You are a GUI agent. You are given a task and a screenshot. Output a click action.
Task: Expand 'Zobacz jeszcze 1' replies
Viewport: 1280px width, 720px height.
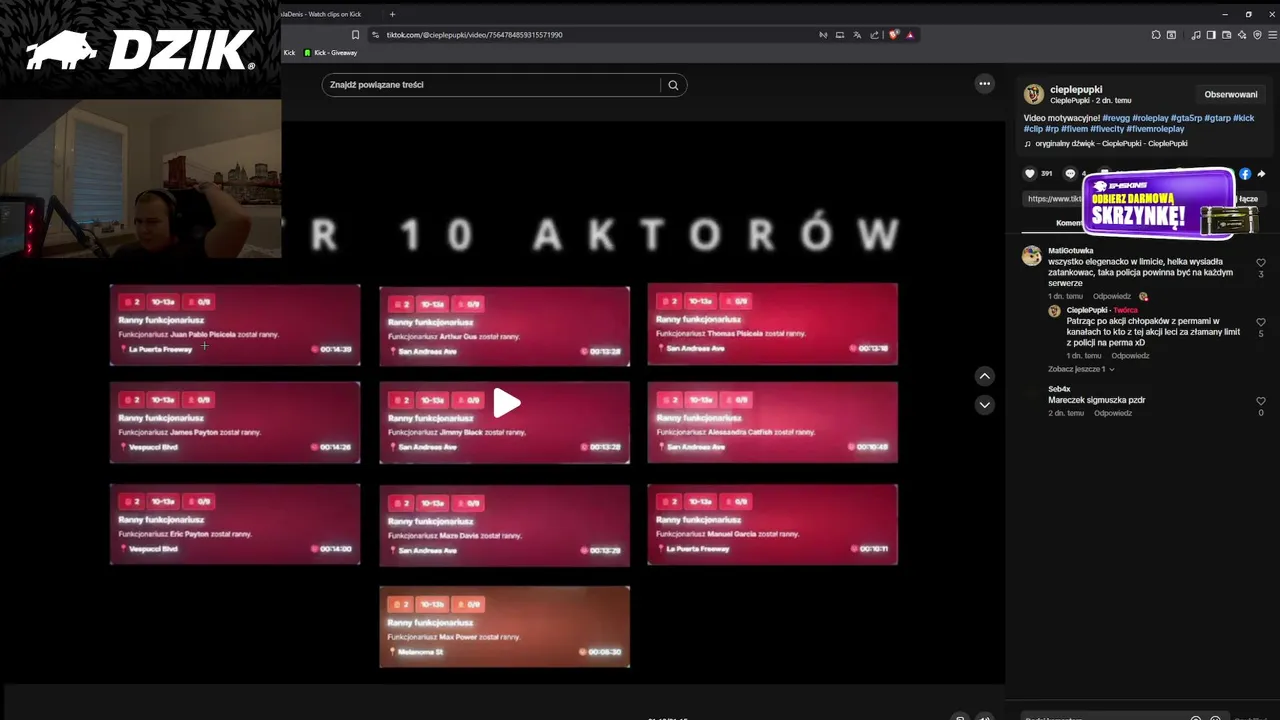1081,369
